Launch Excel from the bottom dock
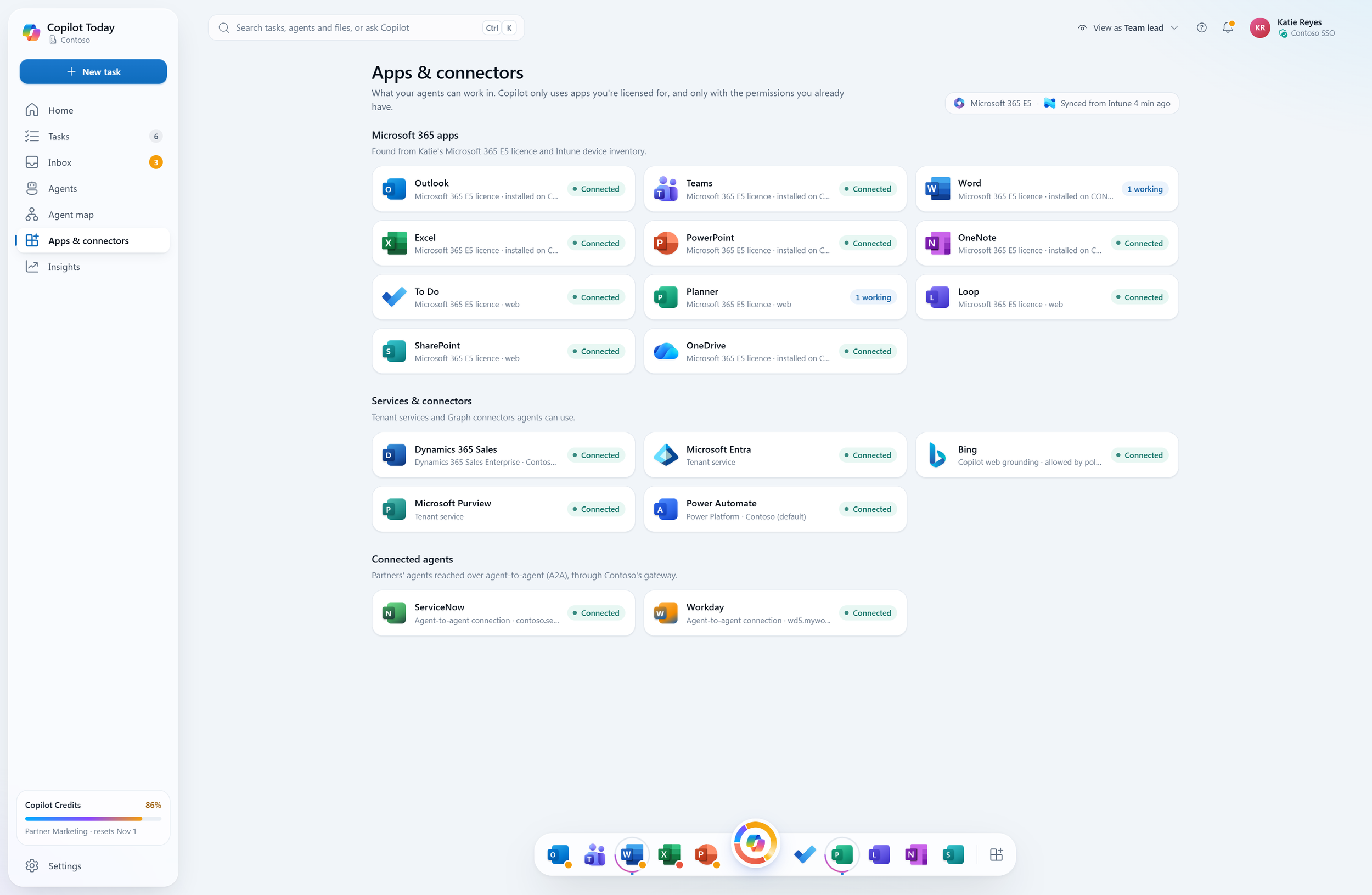The width and height of the screenshot is (1372, 895). point(668,854)
